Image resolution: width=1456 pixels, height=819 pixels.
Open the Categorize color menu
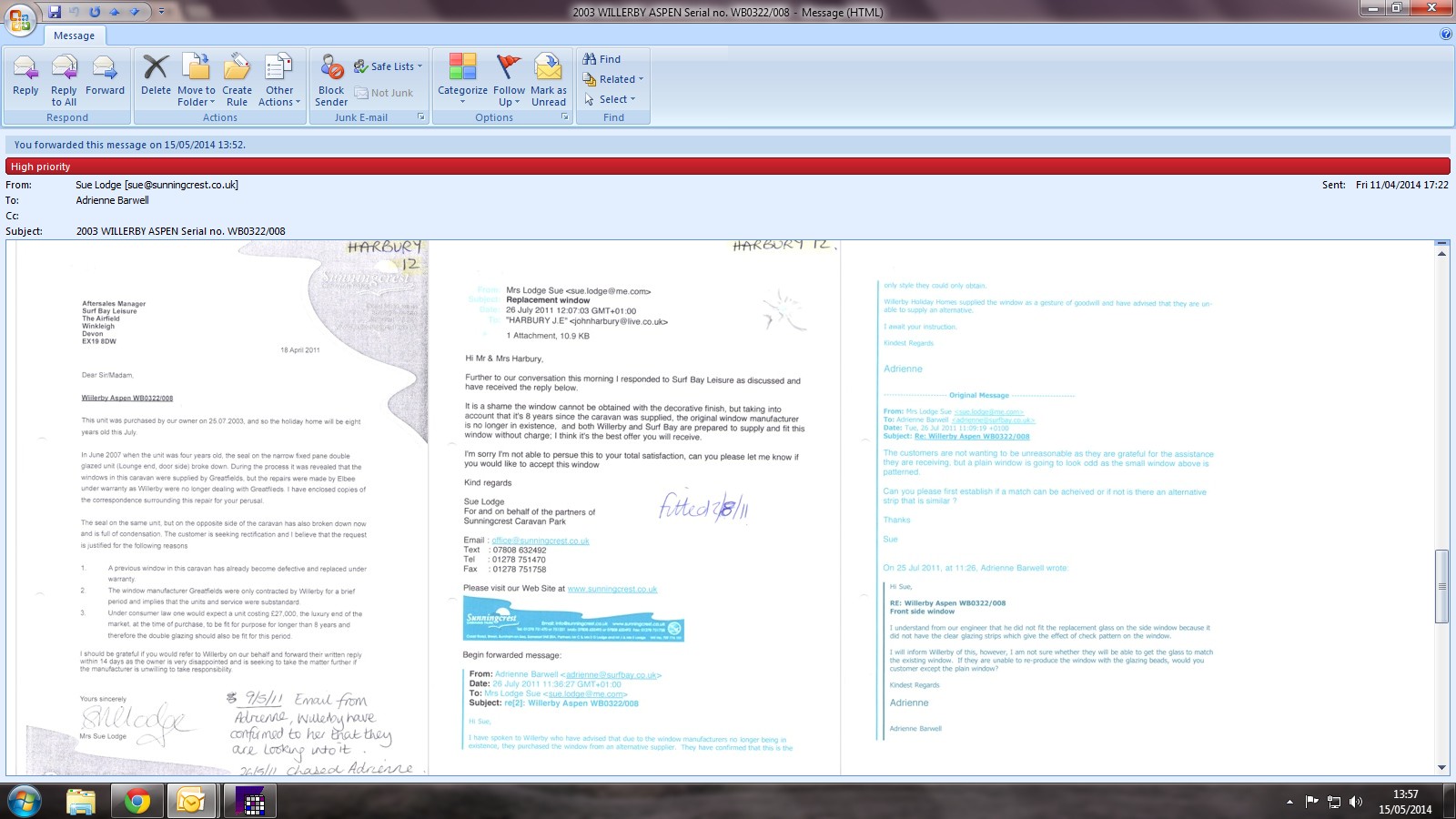pos(462,80)
